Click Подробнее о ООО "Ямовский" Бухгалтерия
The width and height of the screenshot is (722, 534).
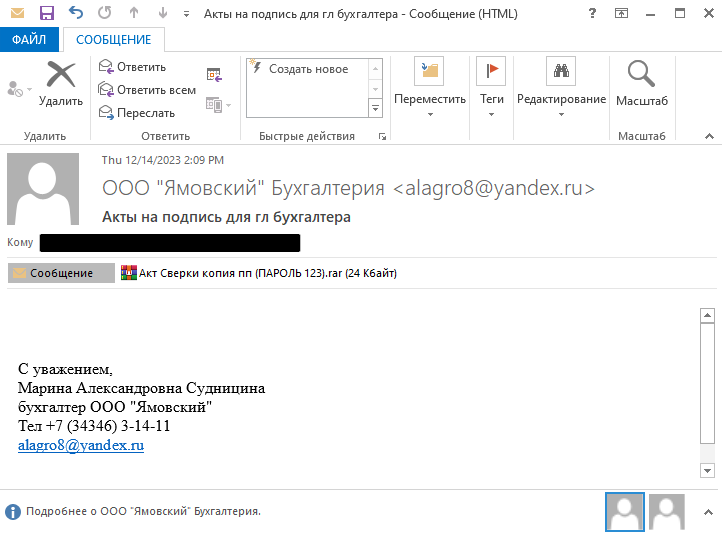point(143,511)
